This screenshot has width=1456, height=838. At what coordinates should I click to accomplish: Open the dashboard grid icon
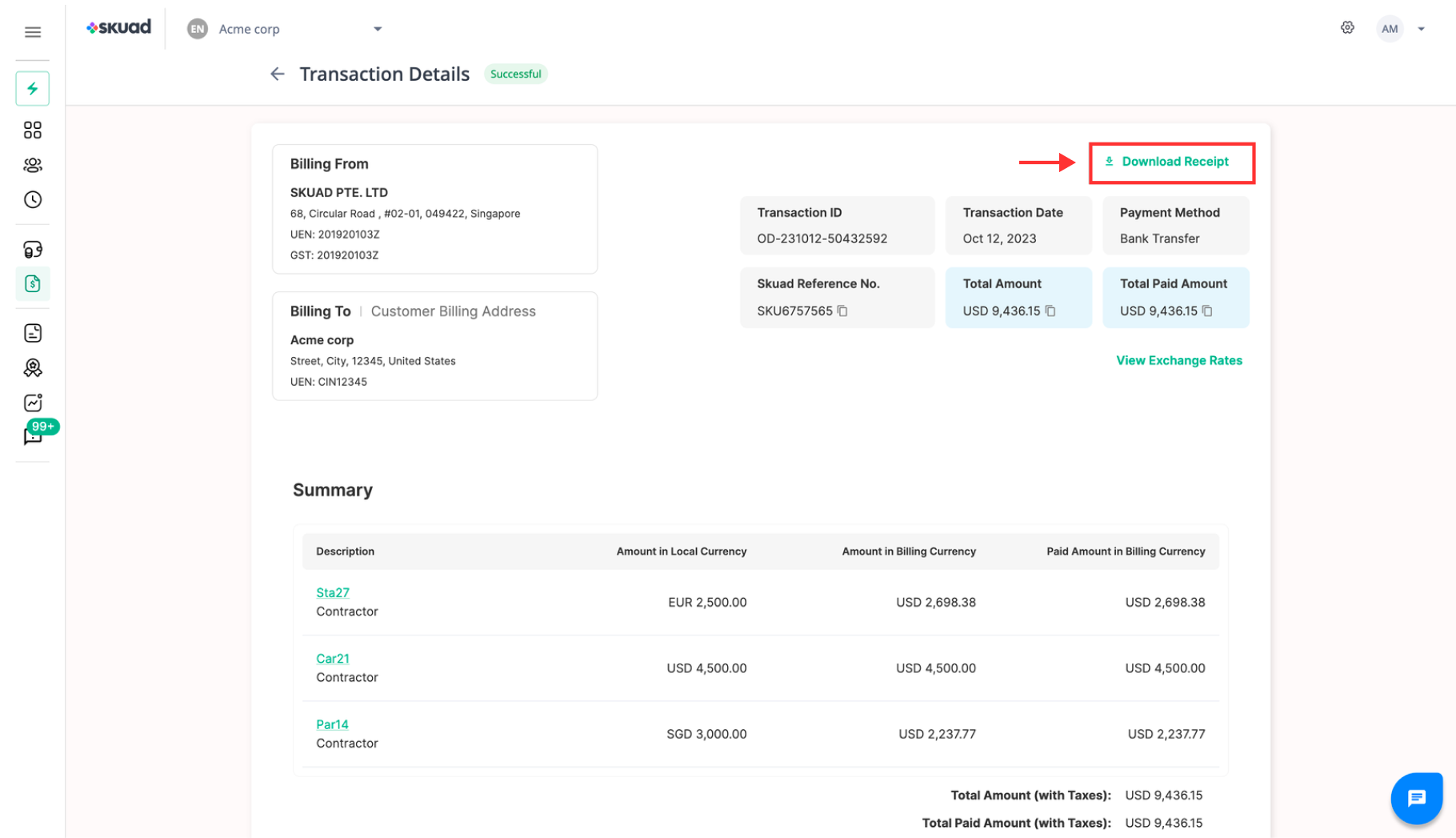point(32,130)
